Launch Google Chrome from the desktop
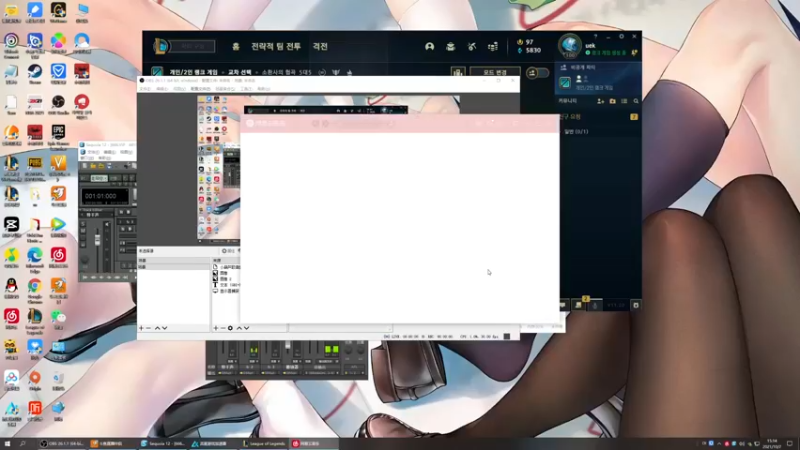Image resolution: width=800 pixels, height=450 pixels. coord(35,290)
